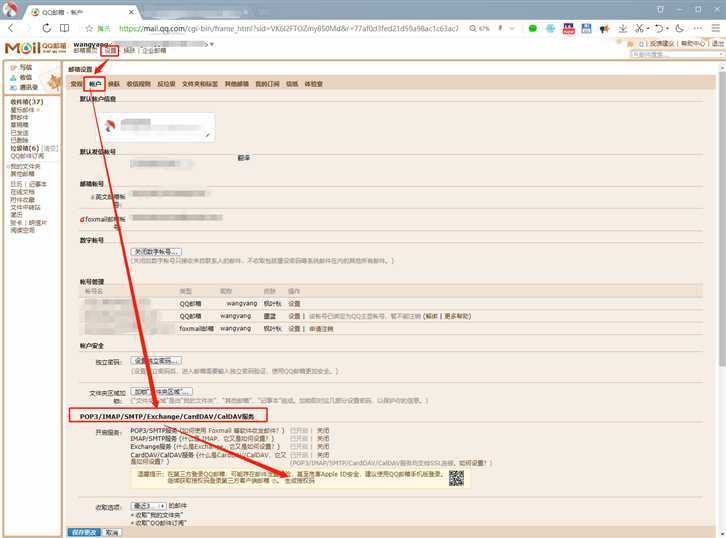Turn off IMAP/SMTP service via 关闭

pyautogui.click(x=323, y=438)
